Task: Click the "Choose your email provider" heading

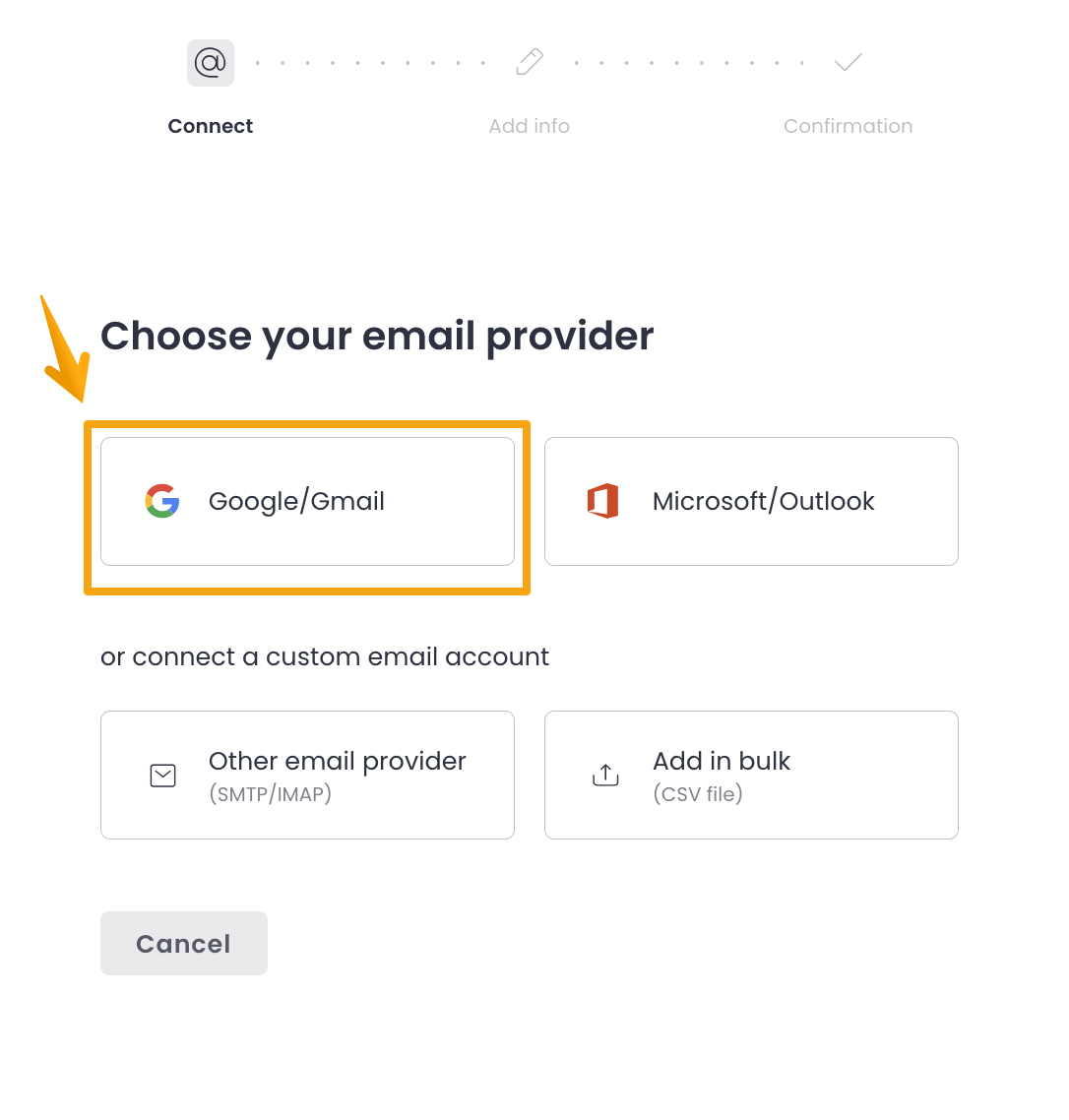Action: (377, 336)
